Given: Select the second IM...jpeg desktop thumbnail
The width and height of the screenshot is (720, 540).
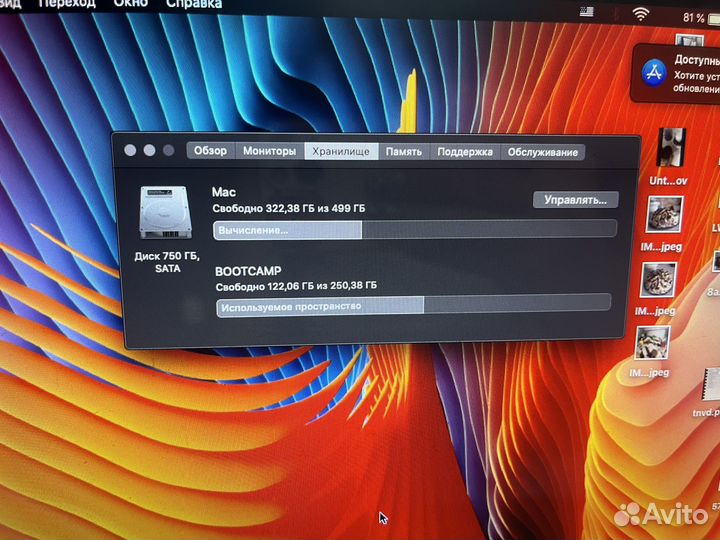Looking at the screenshot, I should [658, 280].
